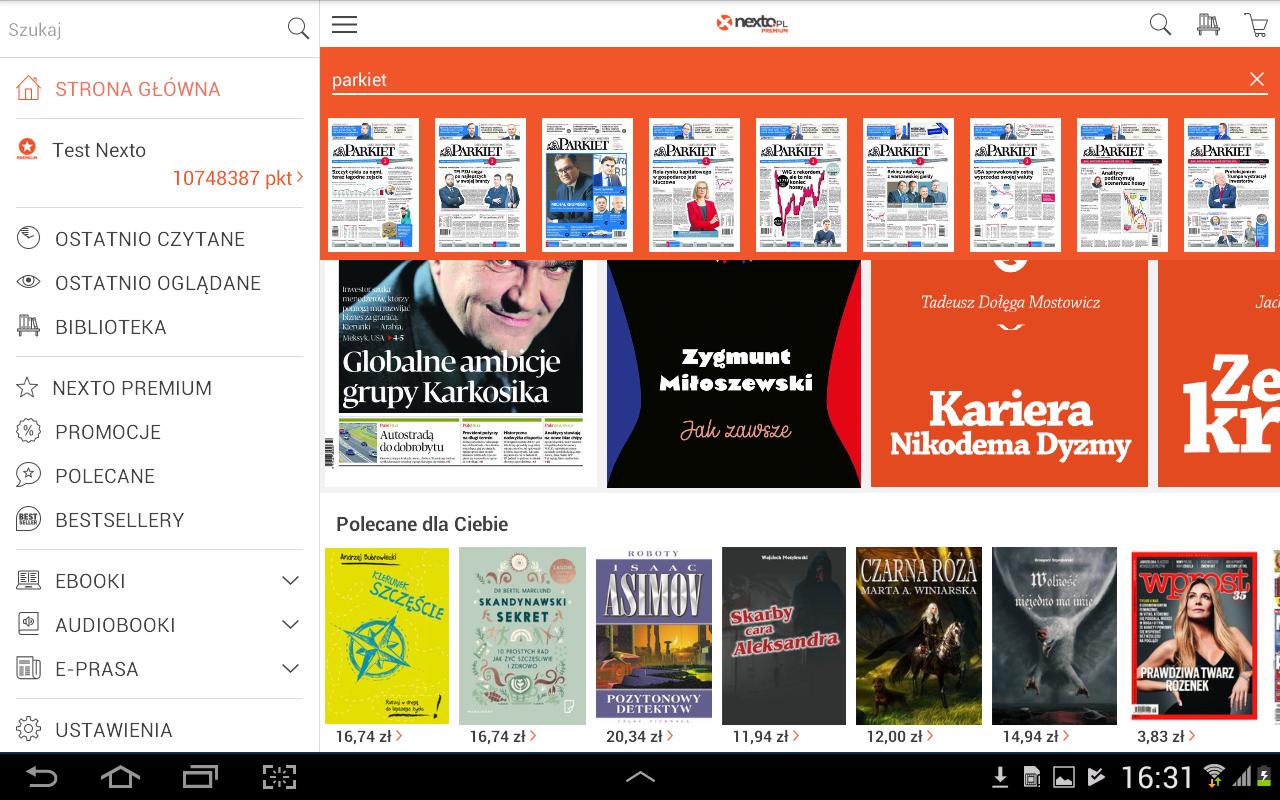Open Asimov Pozytonowy Detektyw cover
This screenshot has width=1280, height=800.
click(654, 635)
